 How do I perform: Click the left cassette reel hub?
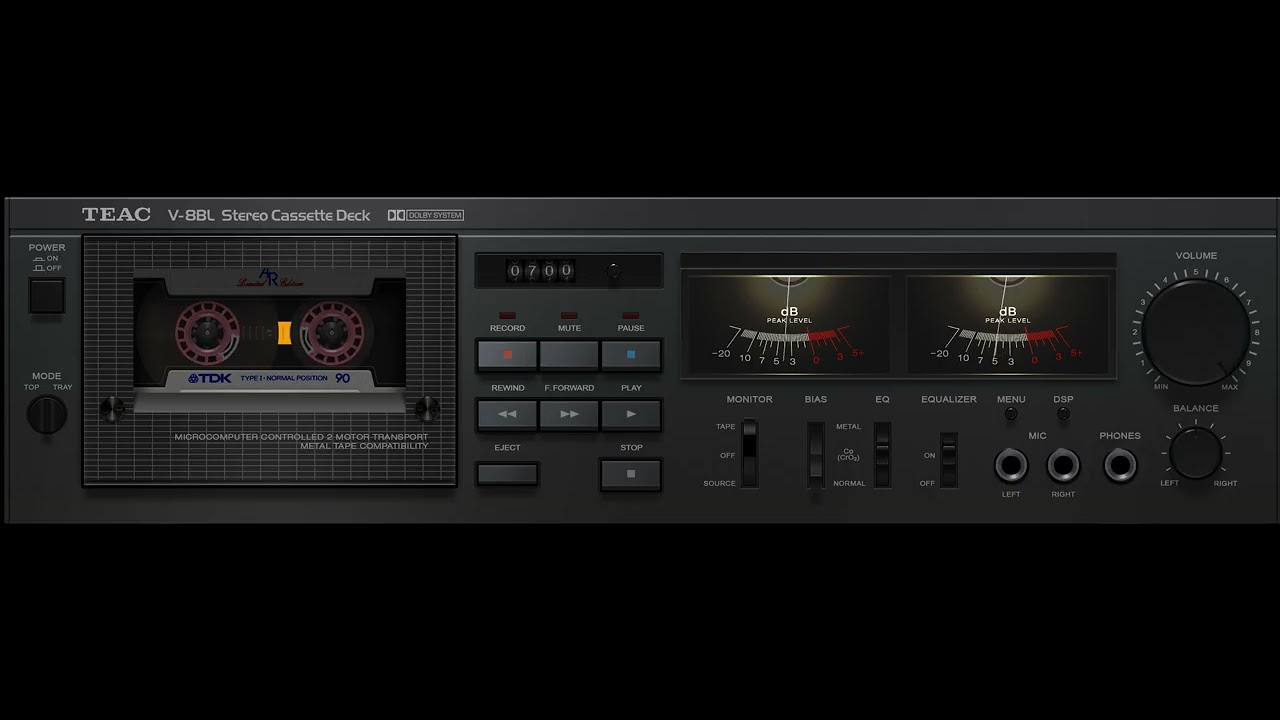pos(208,332)
